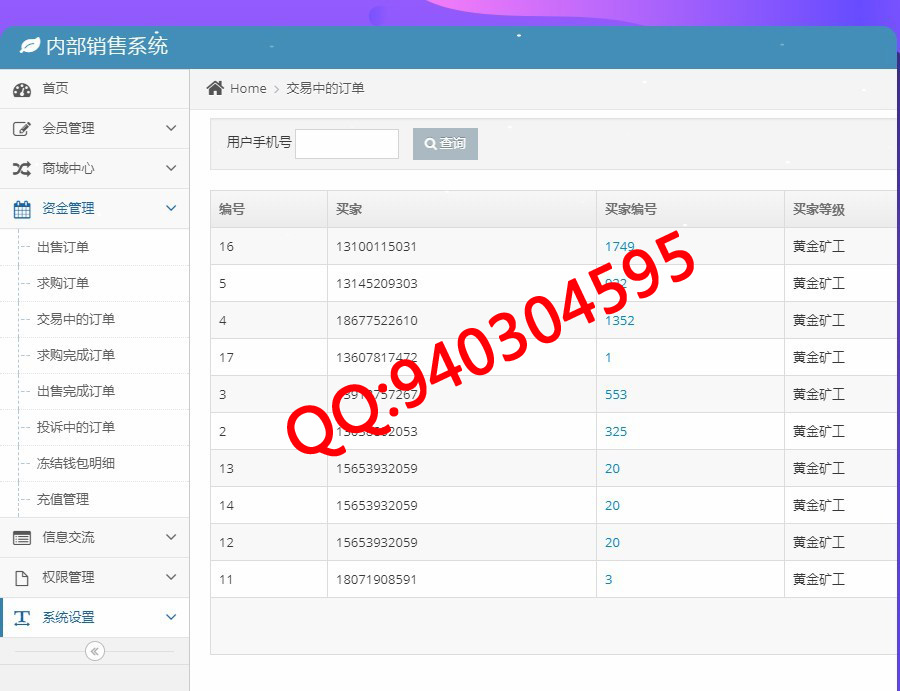Expand the 系统设置 chevron
Viewport: 900px width, 691px height.
pyautogui.click(x=171, y=618)
